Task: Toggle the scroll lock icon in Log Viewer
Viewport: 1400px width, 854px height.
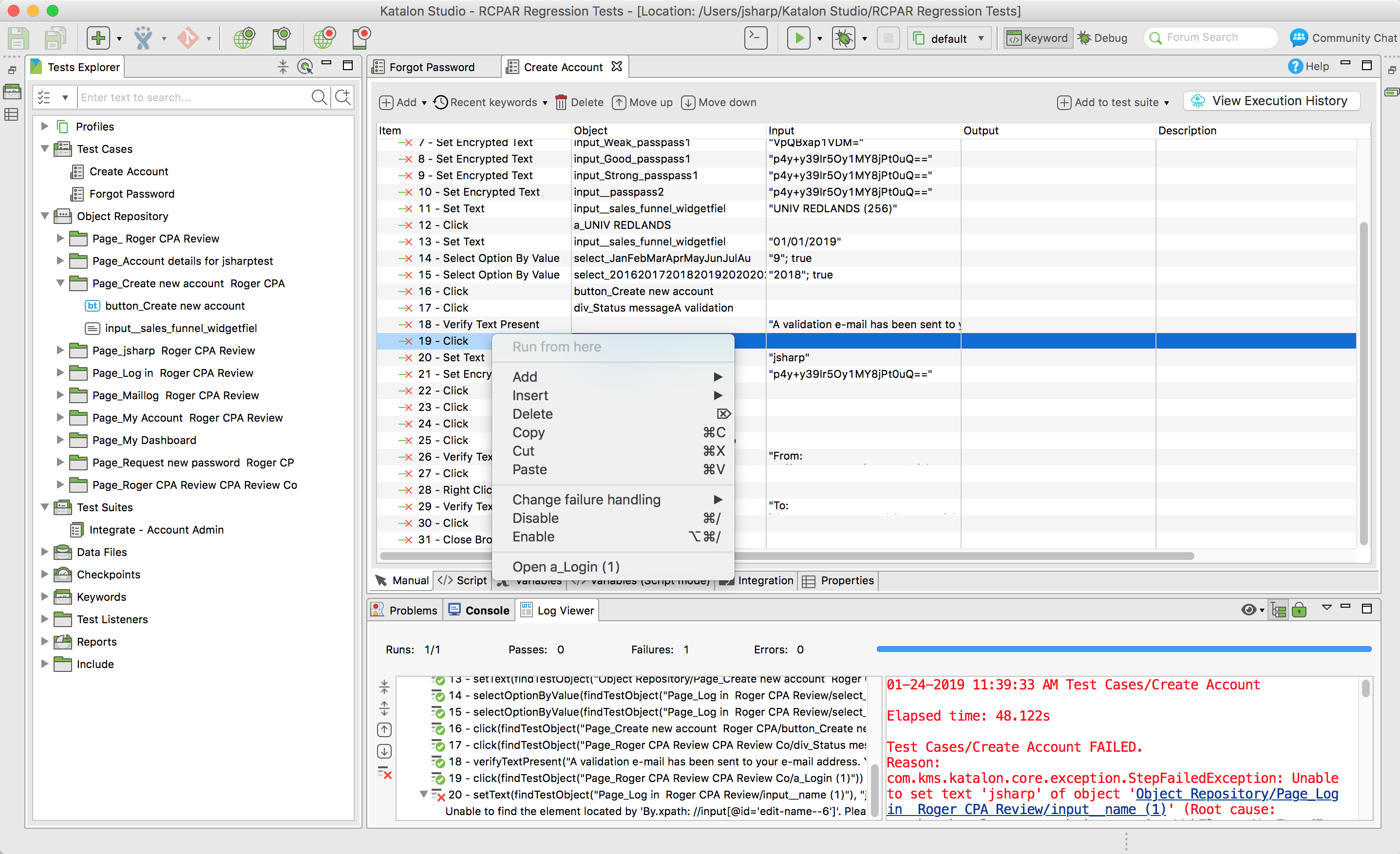Action: pyautogui.click(x=1299, y=610)
